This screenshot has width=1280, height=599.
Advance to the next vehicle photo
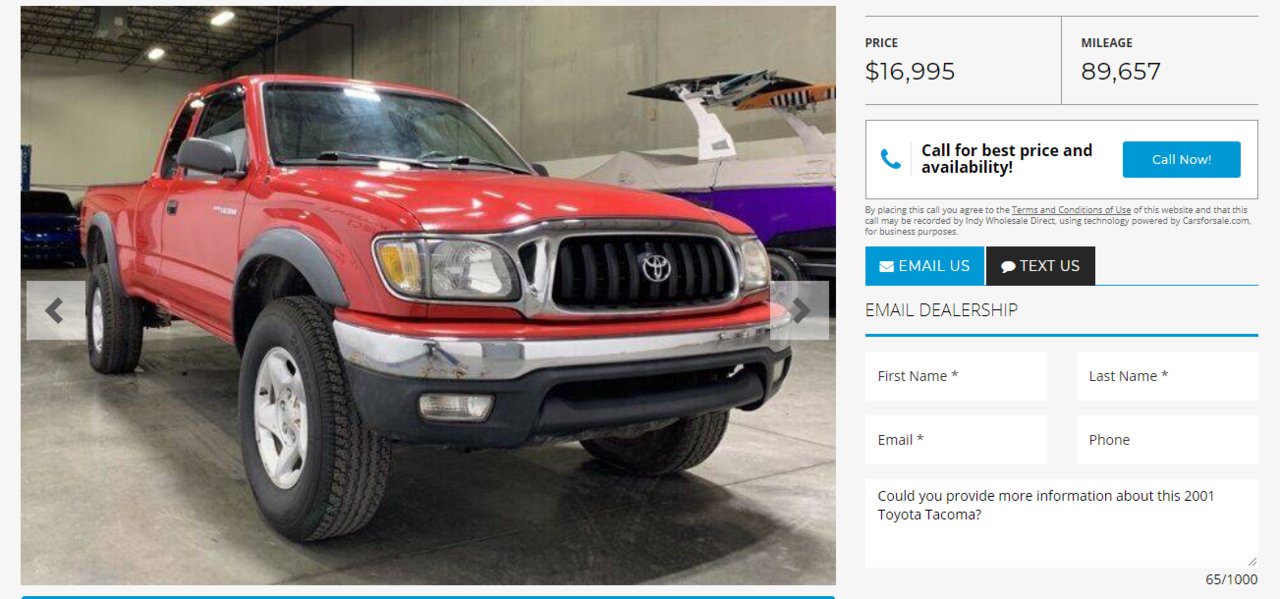coord(800,311)
